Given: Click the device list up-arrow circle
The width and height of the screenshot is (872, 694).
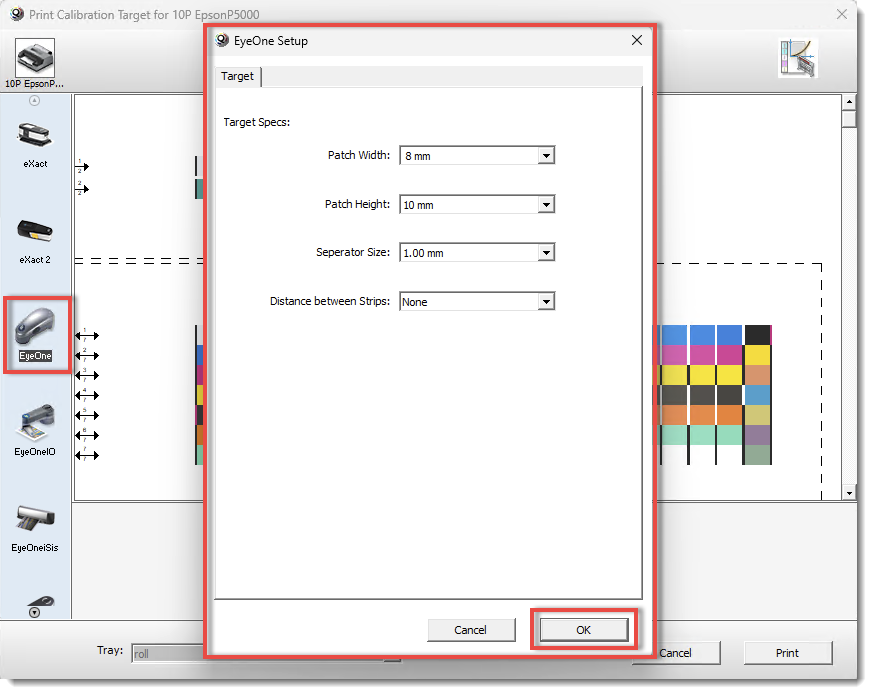Looking at the screenshot, I should (34, 101).
